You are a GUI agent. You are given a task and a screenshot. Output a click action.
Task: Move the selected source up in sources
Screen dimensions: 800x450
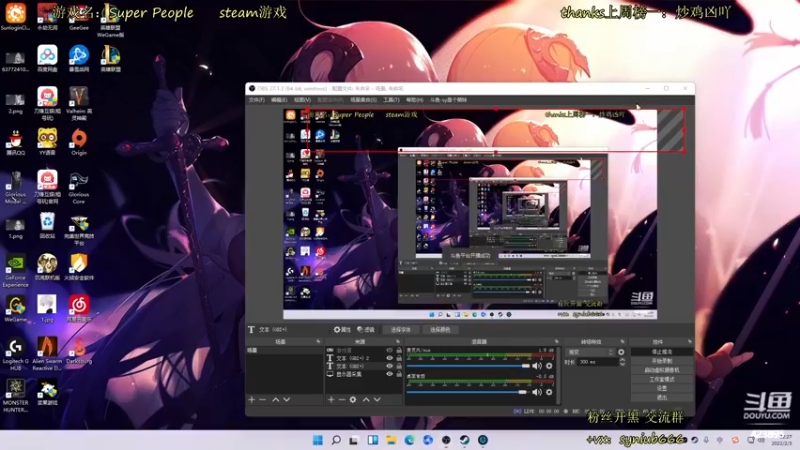(366, 399)
